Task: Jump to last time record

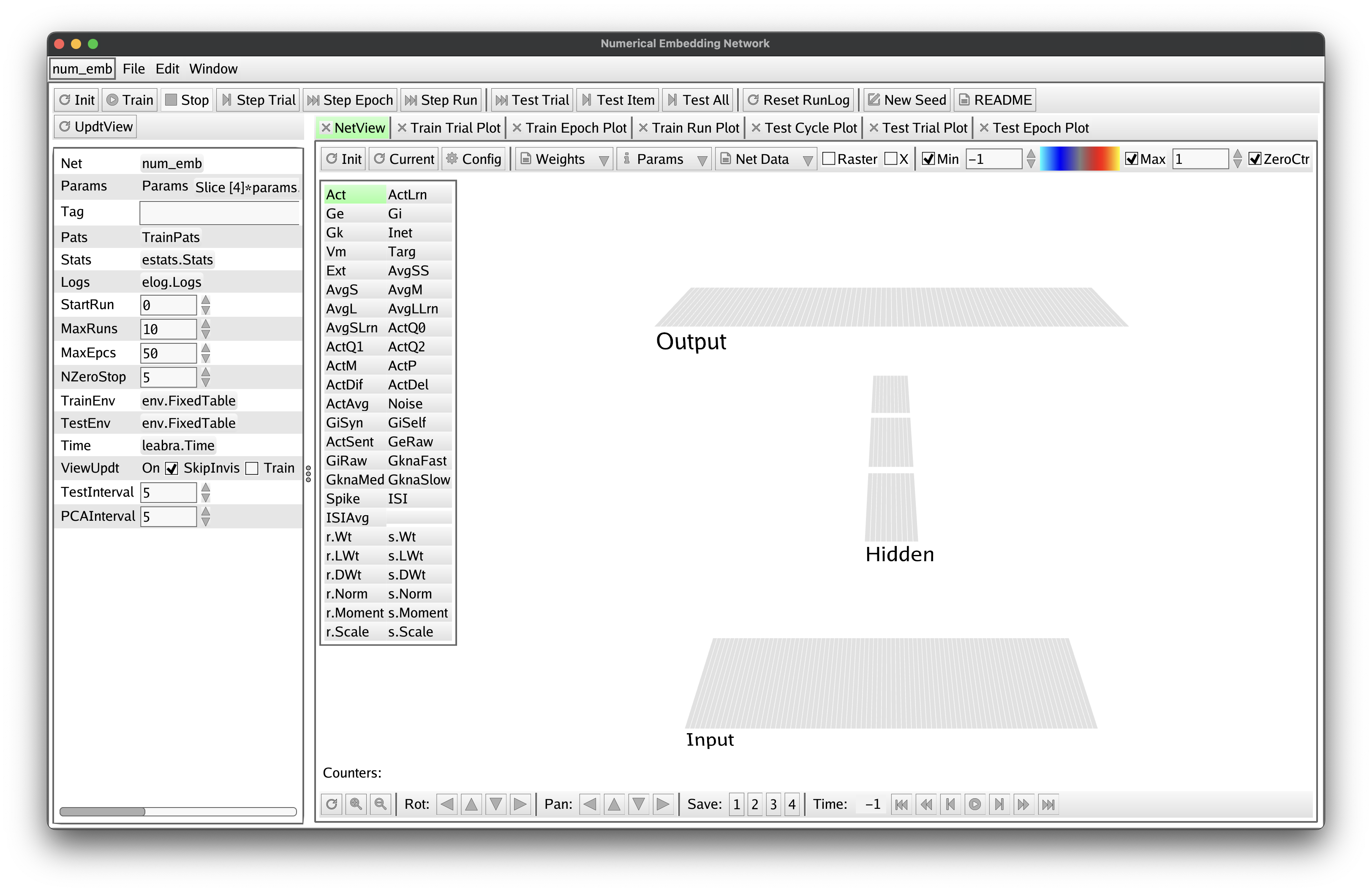Action: (1048, 804)
